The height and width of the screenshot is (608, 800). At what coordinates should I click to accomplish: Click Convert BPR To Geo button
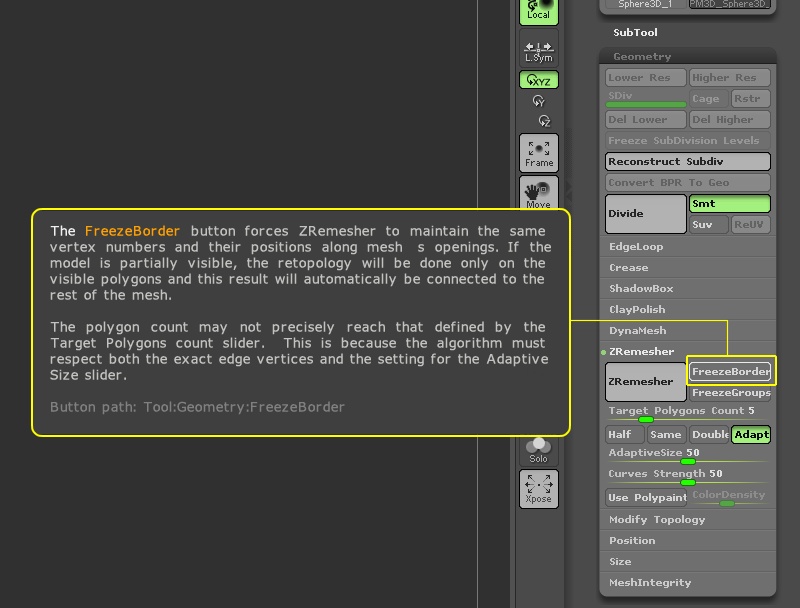tap(688, 182)
